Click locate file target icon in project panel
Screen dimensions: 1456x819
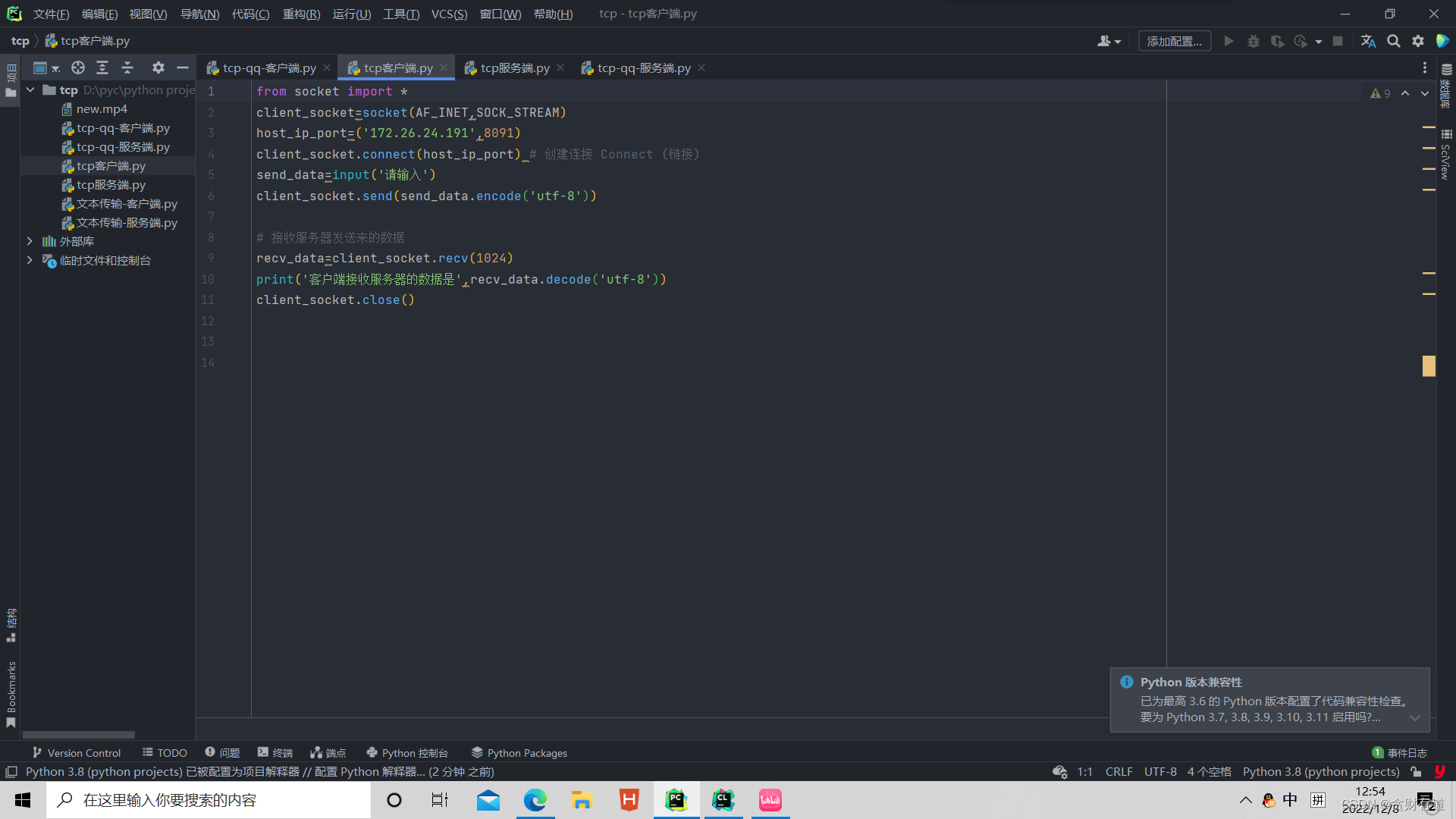(x=78, y=67)
